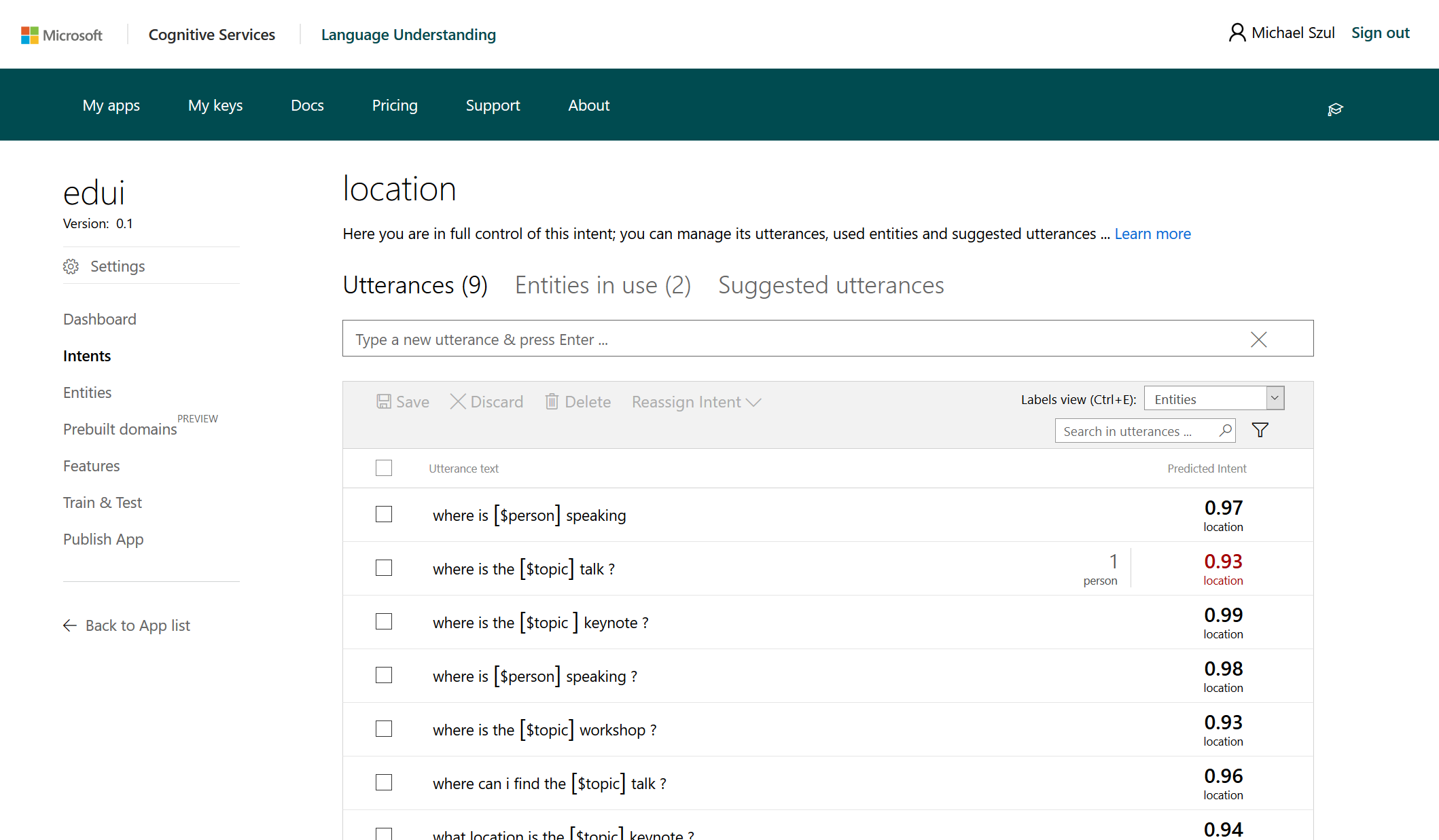This screenshot has width=1439, height=840.
Task: Click the Settings gear icon
Action: [71, 266]
